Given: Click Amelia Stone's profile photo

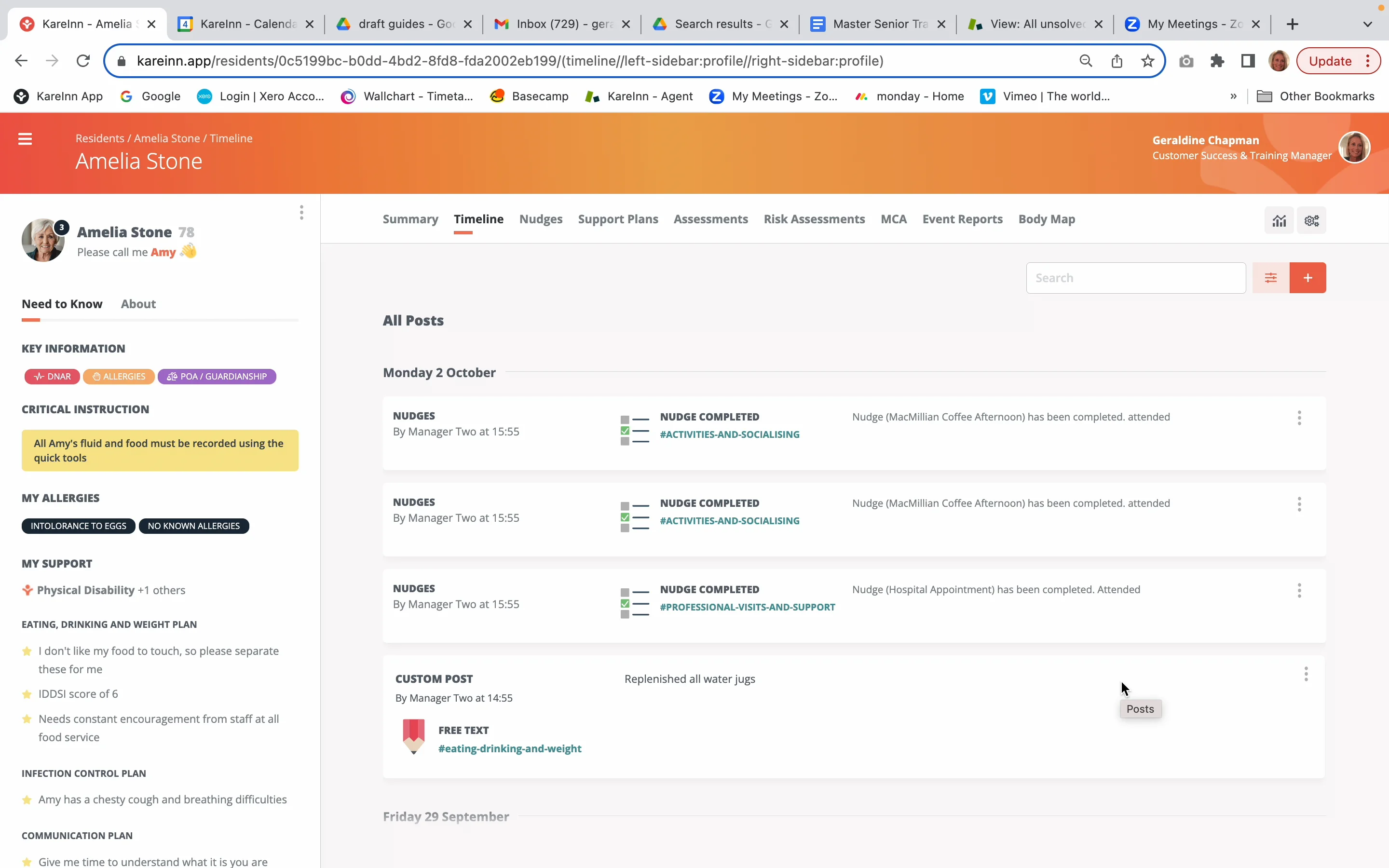Looking at the screenshot, I should pyautogui.click(x=43, y=240).
